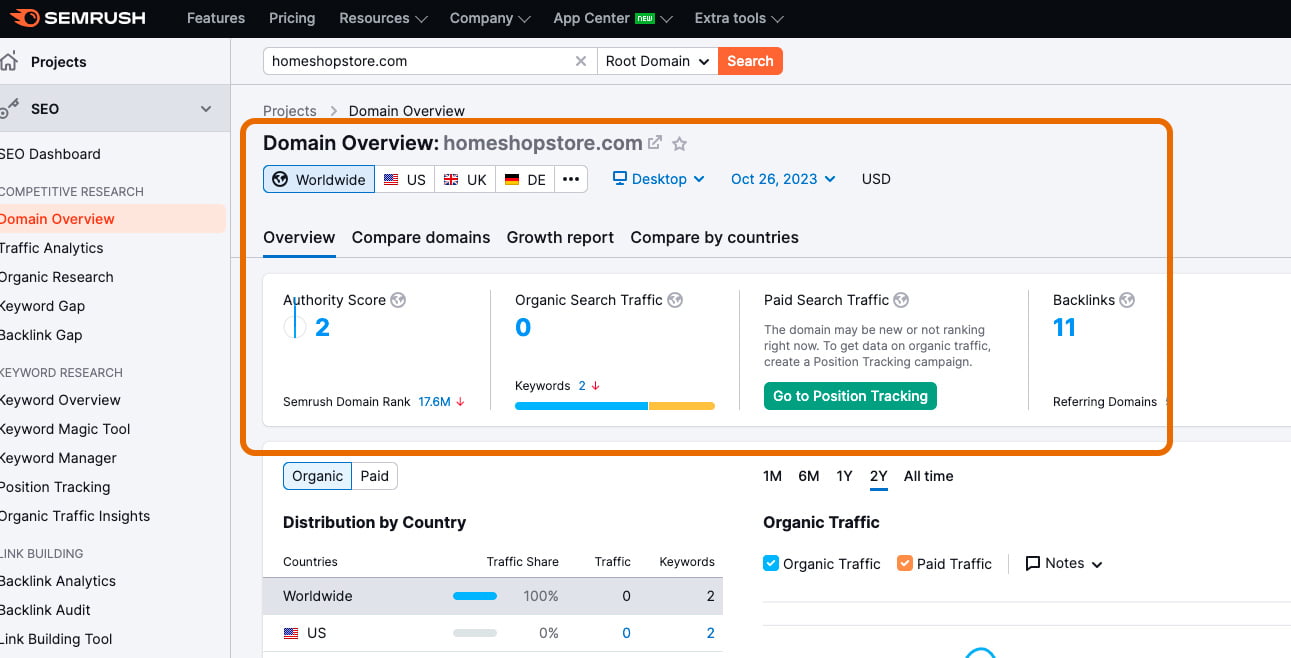Open SEO Dashboard in sidebar
The width and height of the screenshot is (1291, 658).
50,154
